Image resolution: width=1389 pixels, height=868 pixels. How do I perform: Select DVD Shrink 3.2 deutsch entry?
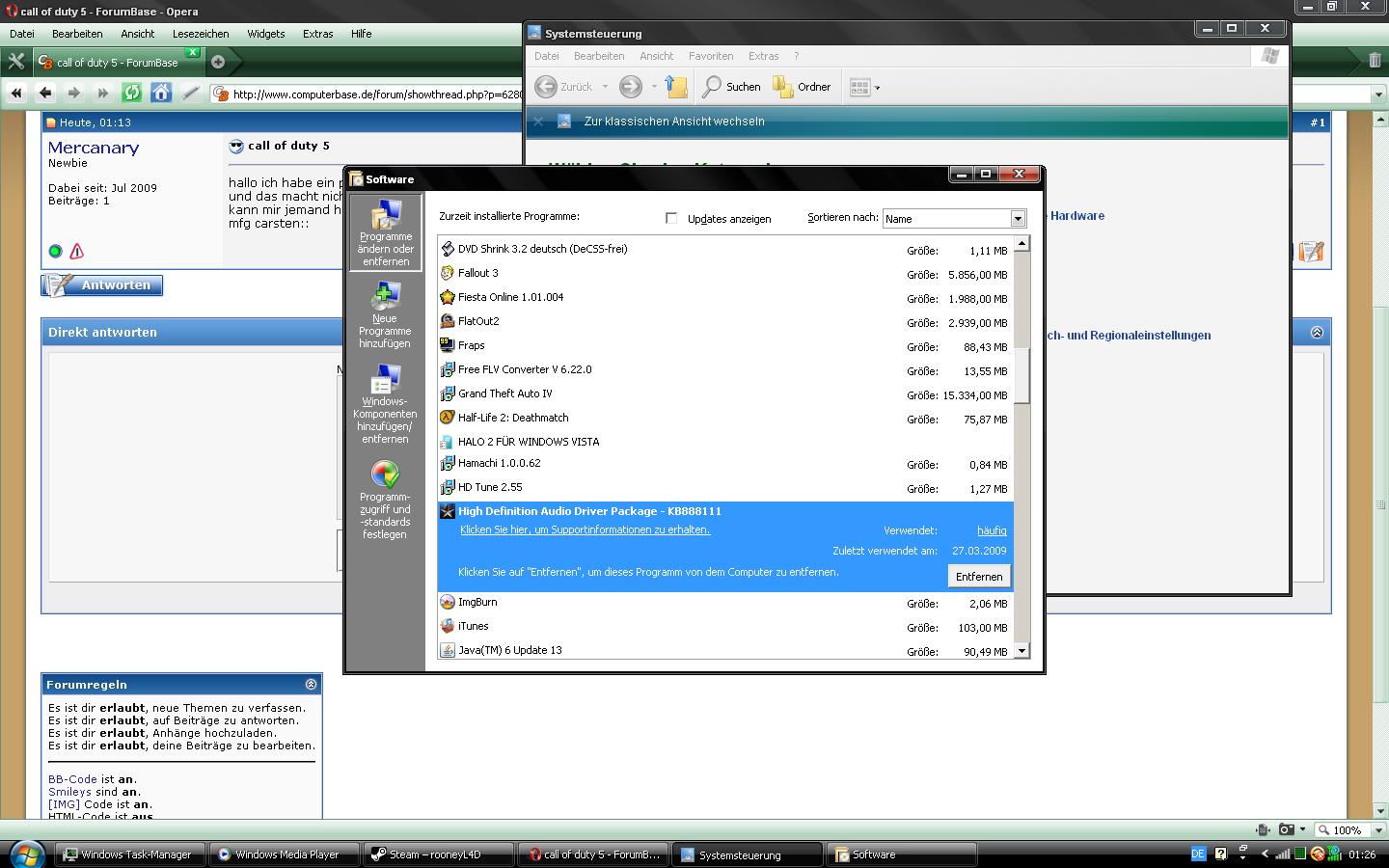coord(725,250)
